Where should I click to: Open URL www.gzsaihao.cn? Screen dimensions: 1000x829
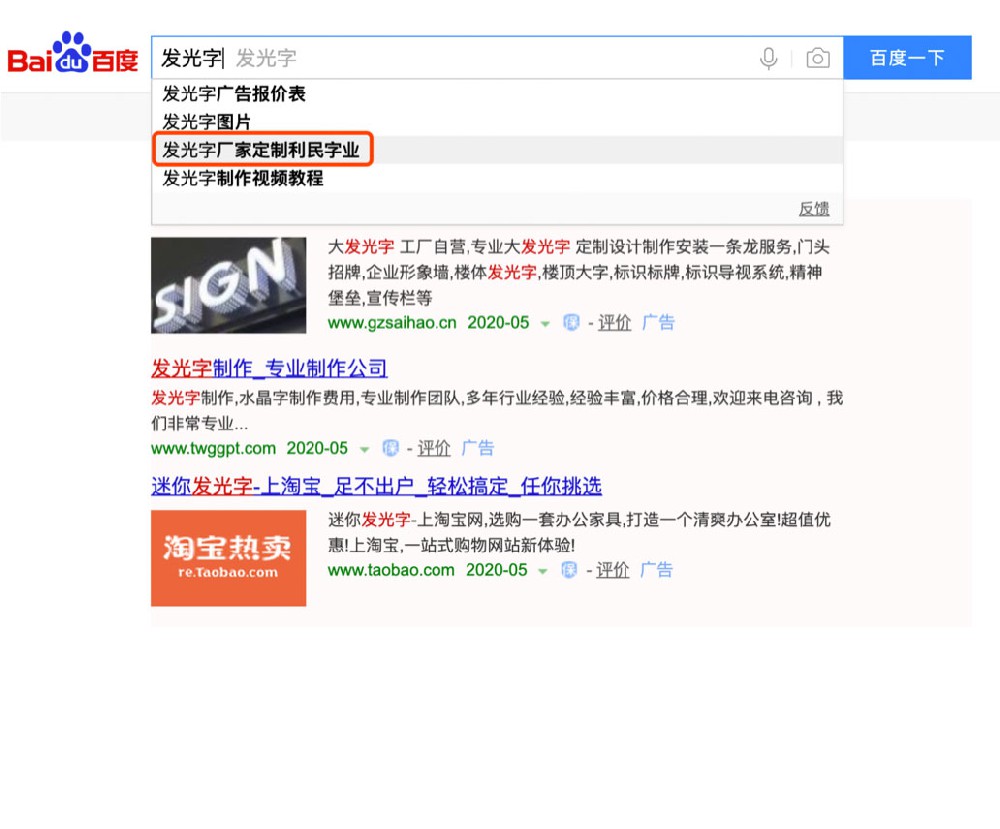pyautogui.click(x=392, y=323)
